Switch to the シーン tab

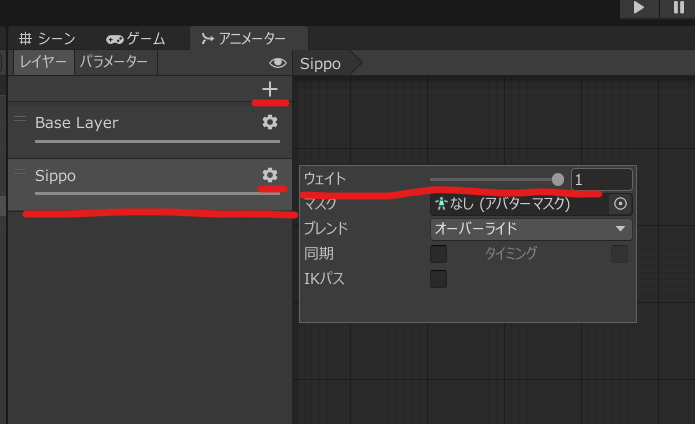(49, 38)
